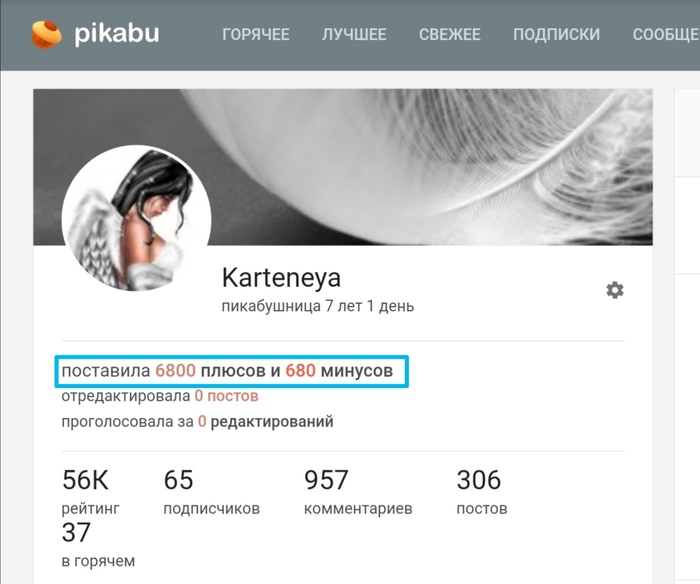Click the pikabu wordmark in header

coord(117,33)
